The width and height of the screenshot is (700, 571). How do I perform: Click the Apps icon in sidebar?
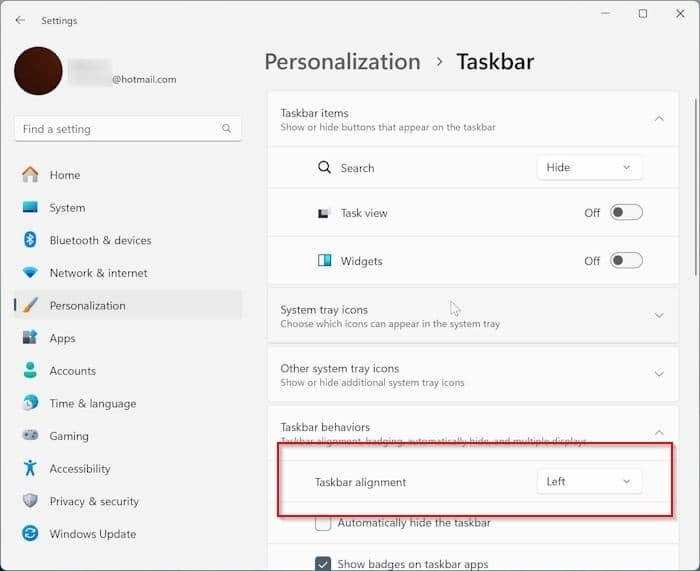30,338
